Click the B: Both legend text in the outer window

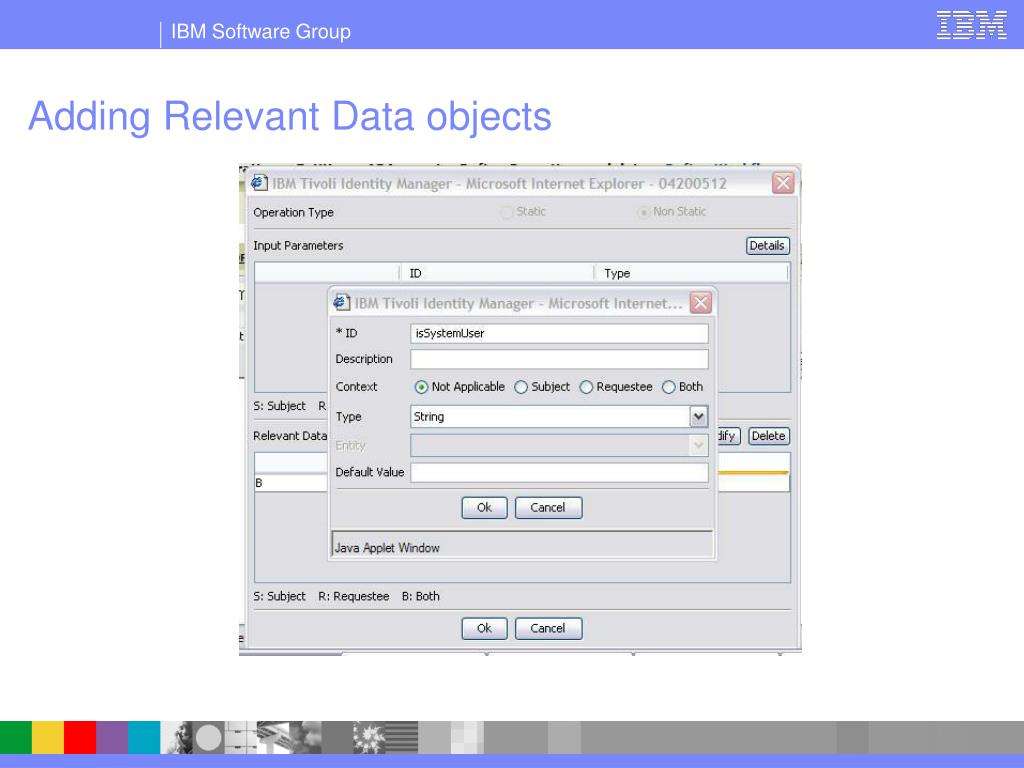421,596
